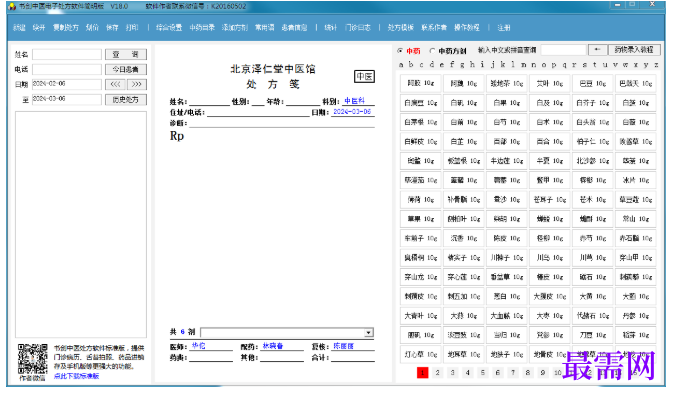The height and width of the screenshot is (397, 674).
Task: Click 划价 in the top toolbar
Action: (x=92, y=27)
